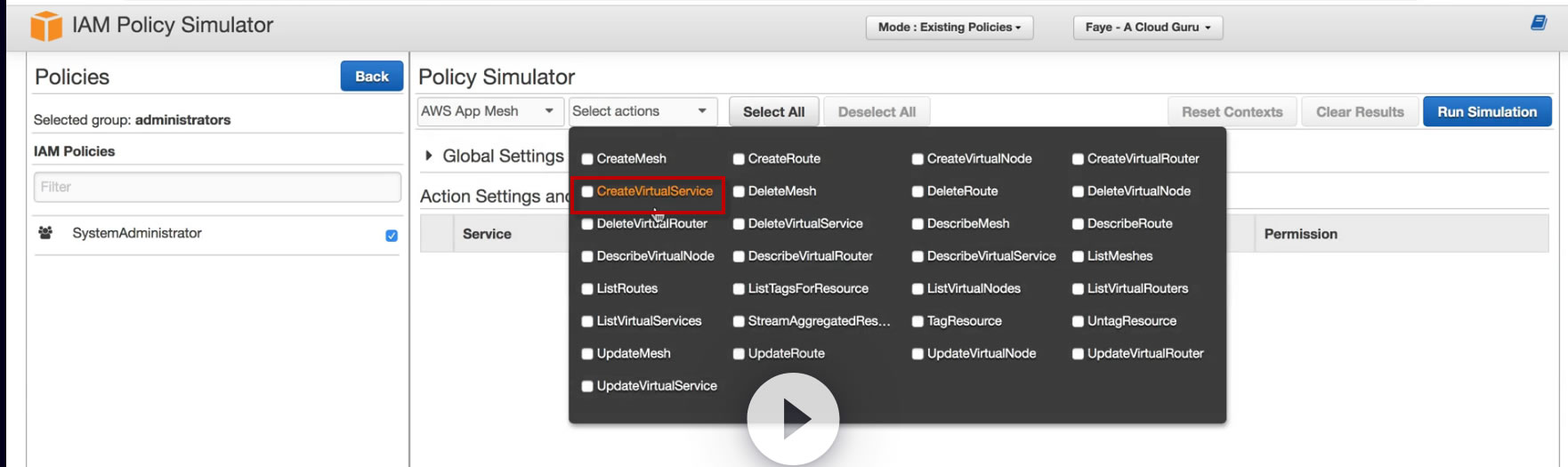1568x467 pixels.
Task: Play the video overlay button
Action: coord(793,418)
